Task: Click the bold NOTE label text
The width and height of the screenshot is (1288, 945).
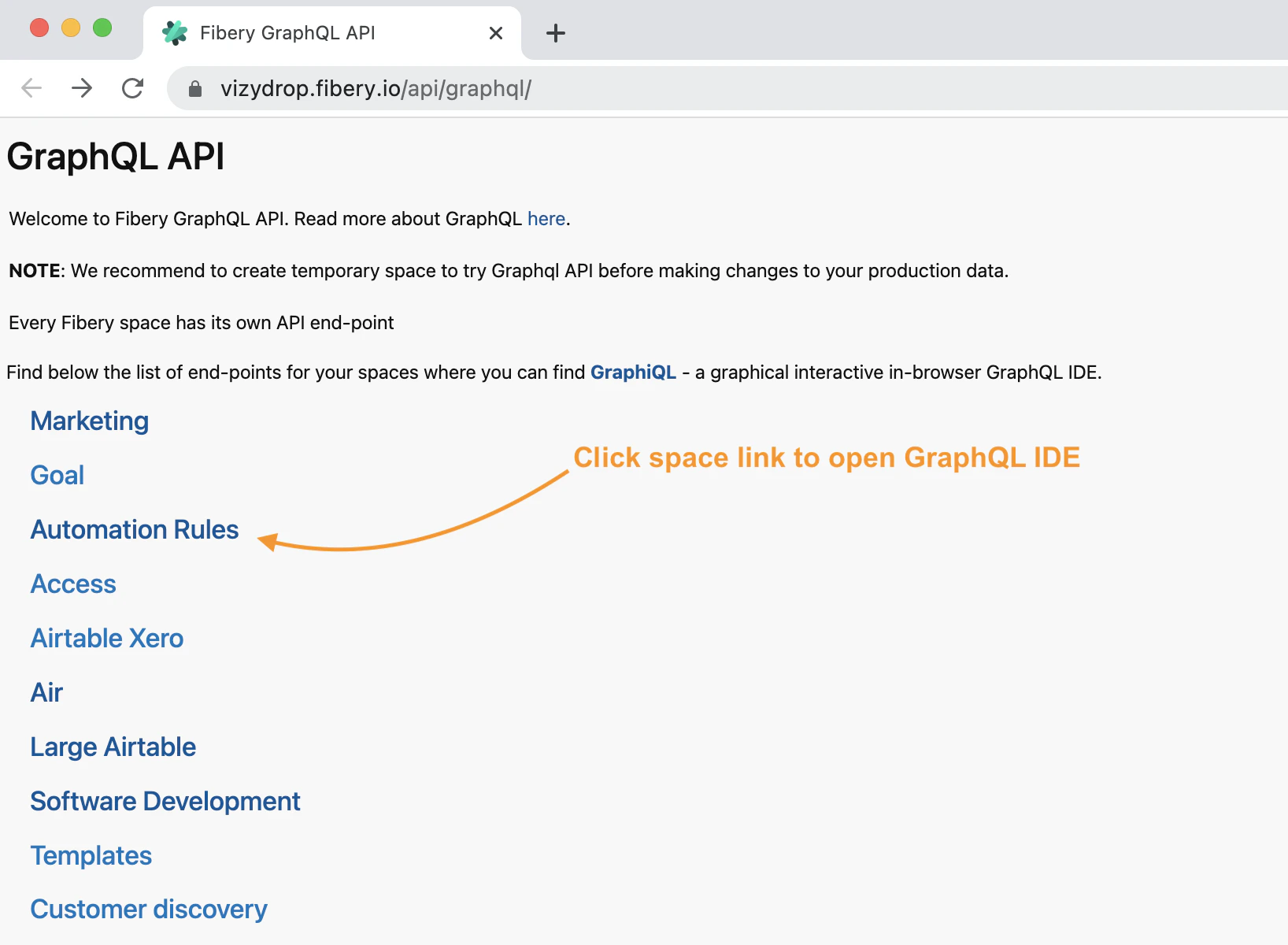Action: click(35, 271)
